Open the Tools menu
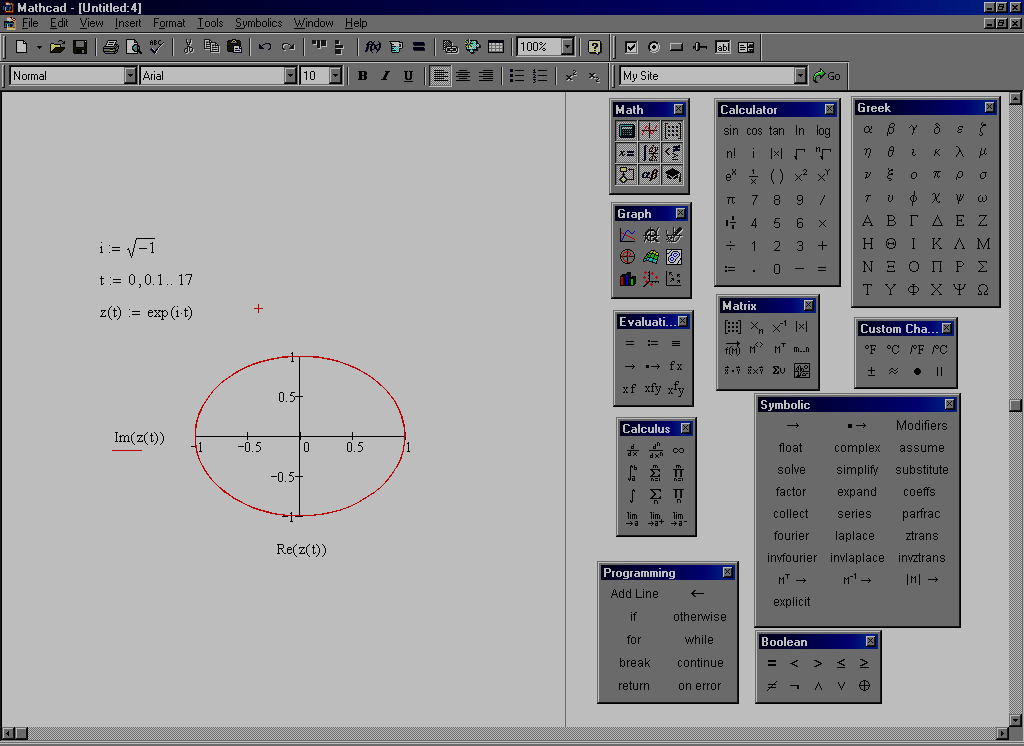The height and width of the screenshot is (746, 1024). pos(210,23)
